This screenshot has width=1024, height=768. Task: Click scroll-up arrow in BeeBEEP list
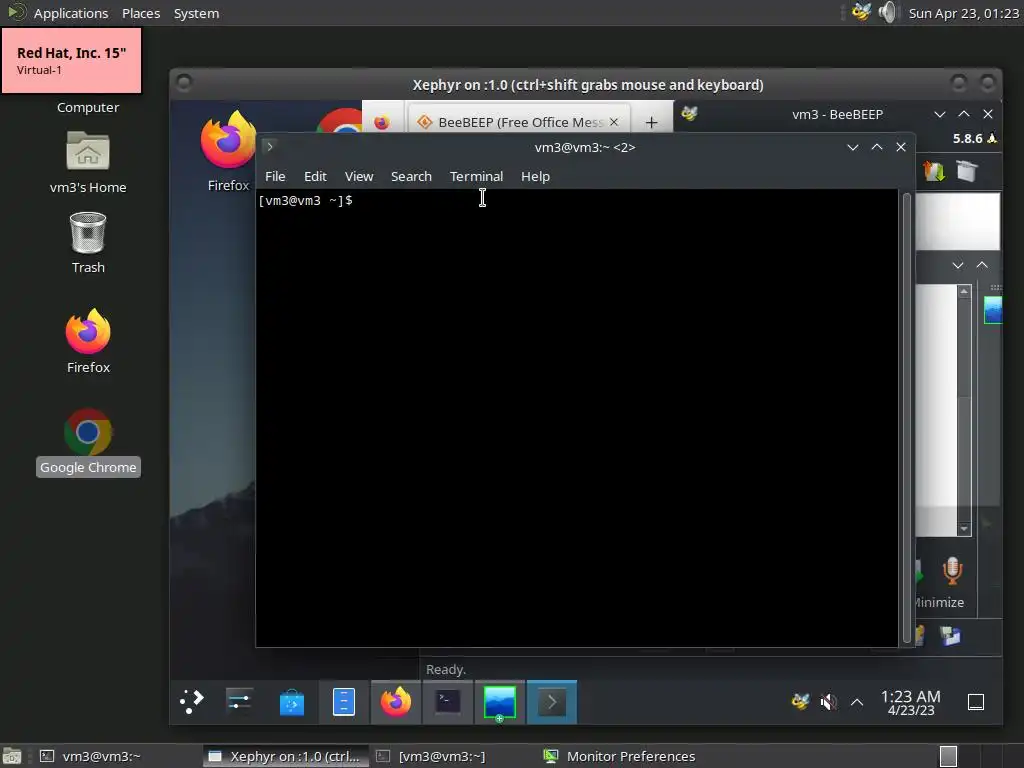964,292
